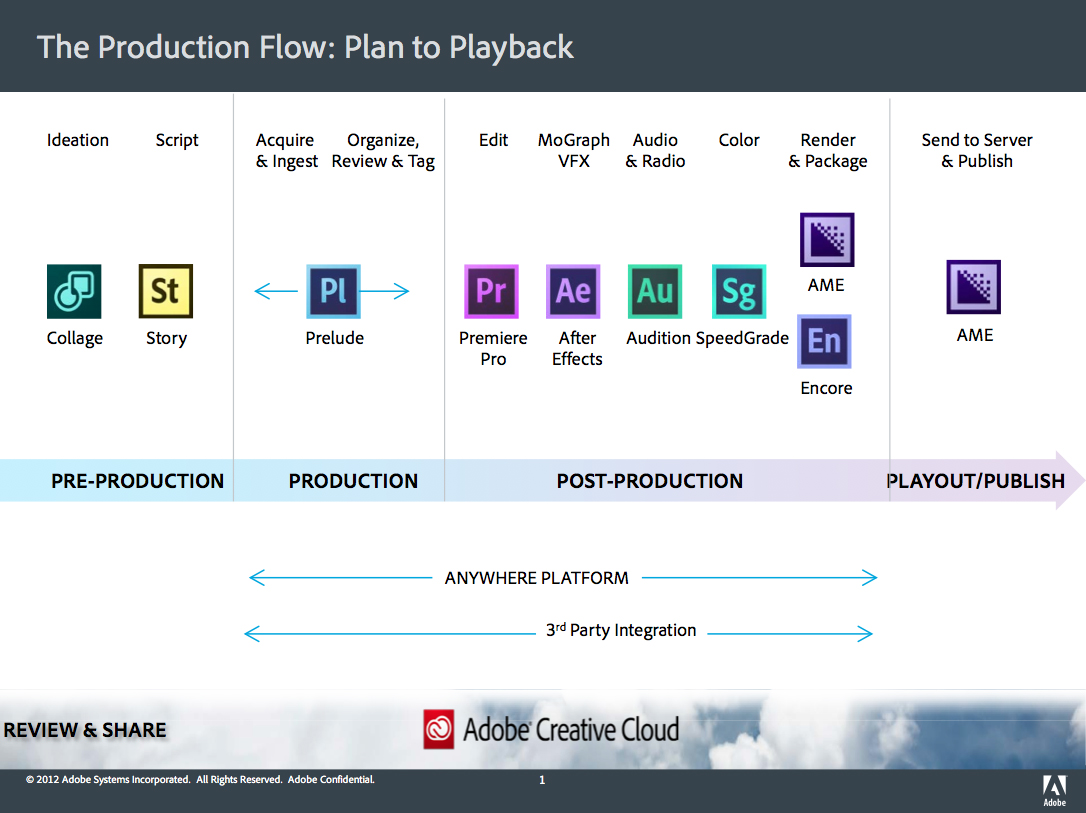The width and height of the screenshot is (1086, 813).
Task: Click the Prelude caption text
Action: [x=335, y=338]
